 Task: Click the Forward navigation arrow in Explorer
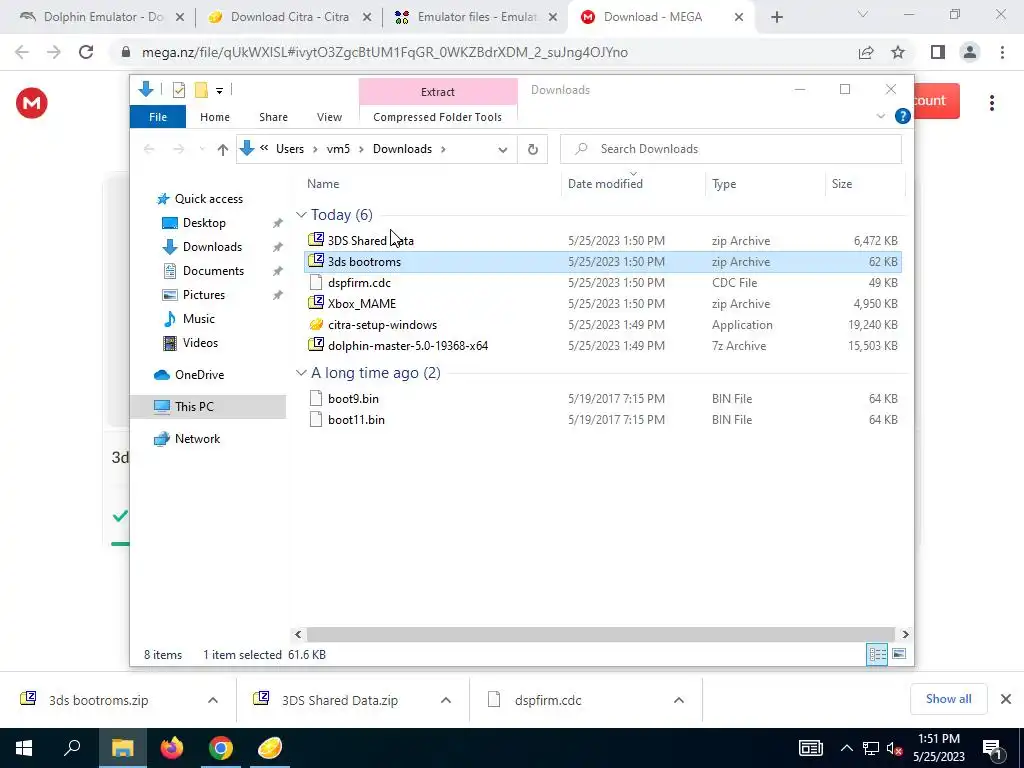(x=178, y=150)
